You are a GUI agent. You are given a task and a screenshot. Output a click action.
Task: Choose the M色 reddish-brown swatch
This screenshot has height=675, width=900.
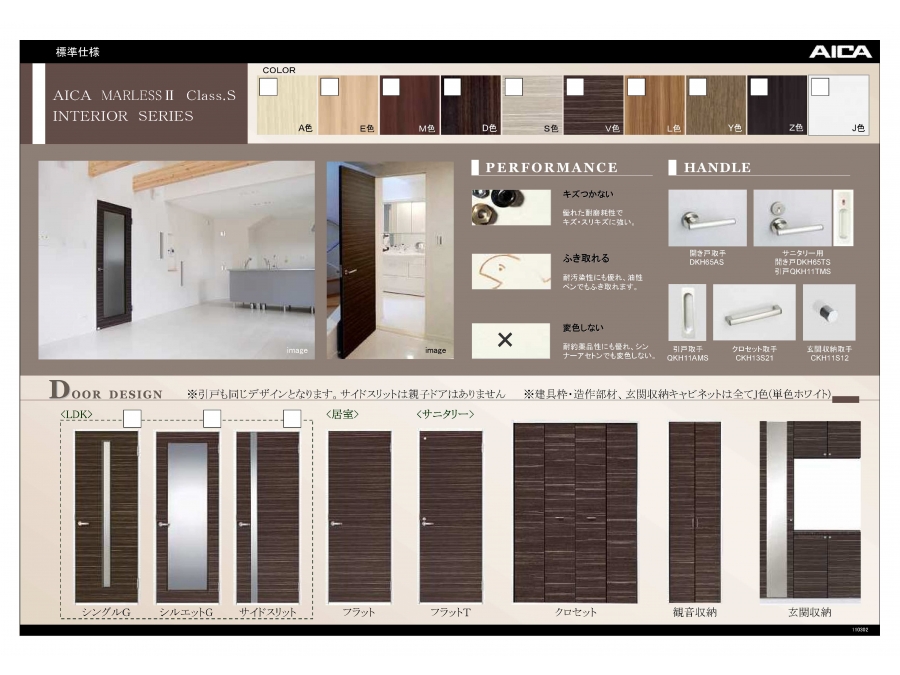(409, 105)
